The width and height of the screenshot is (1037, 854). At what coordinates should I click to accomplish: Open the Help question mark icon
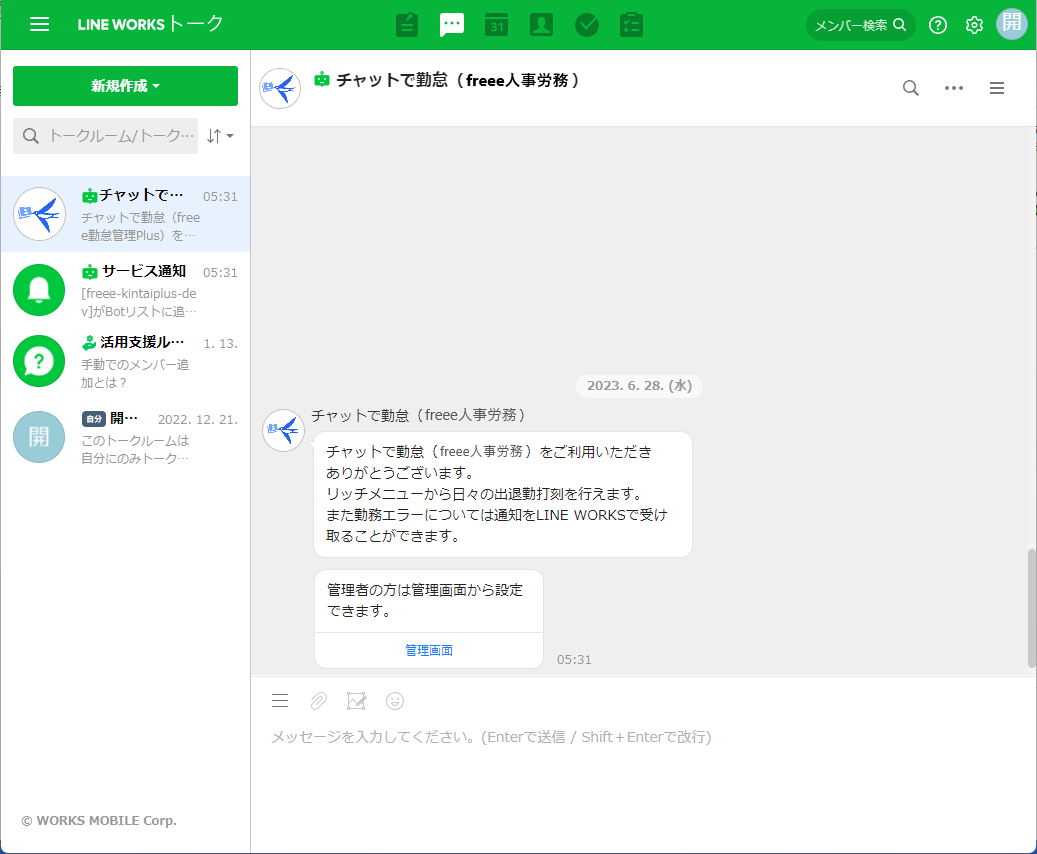tap(938, 25)
